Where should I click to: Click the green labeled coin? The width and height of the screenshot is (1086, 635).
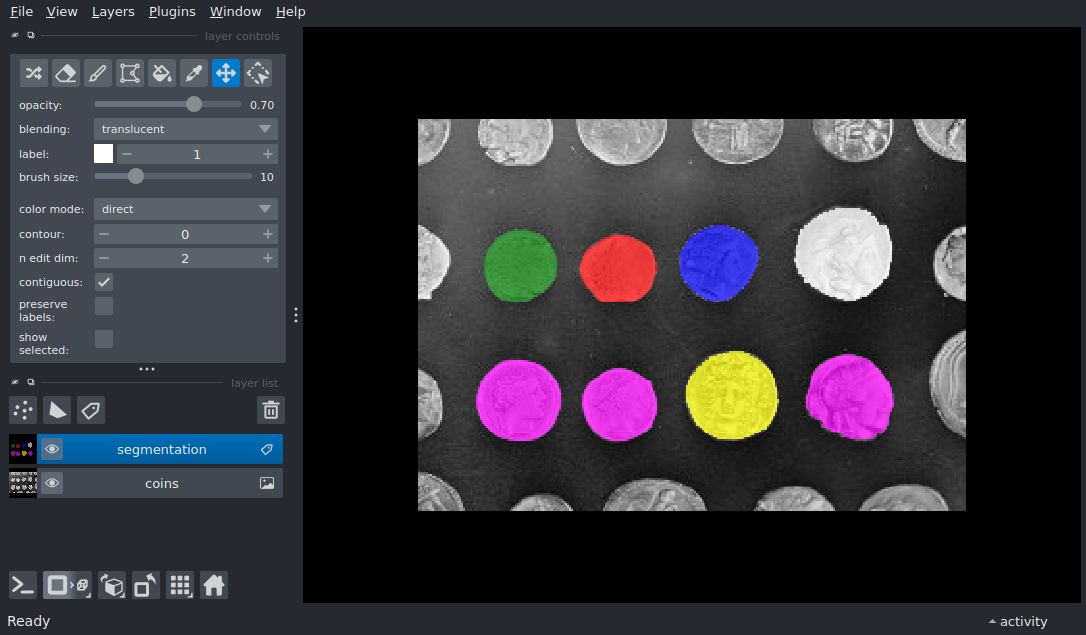[x=520, y=266]
